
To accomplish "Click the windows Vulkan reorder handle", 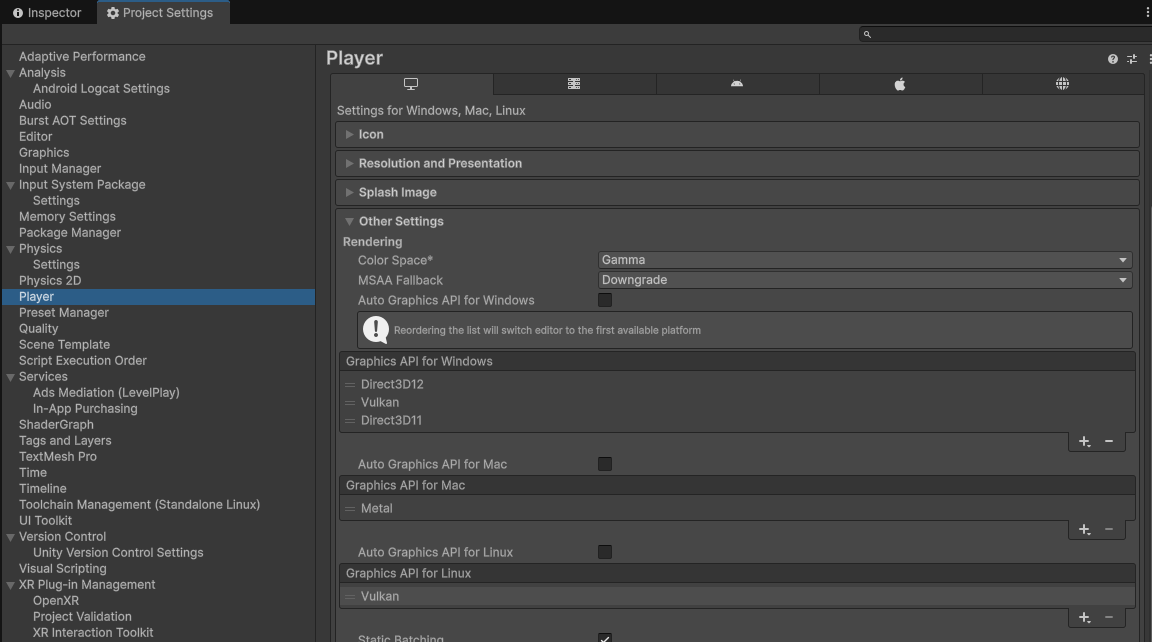I will click(350, 403).
